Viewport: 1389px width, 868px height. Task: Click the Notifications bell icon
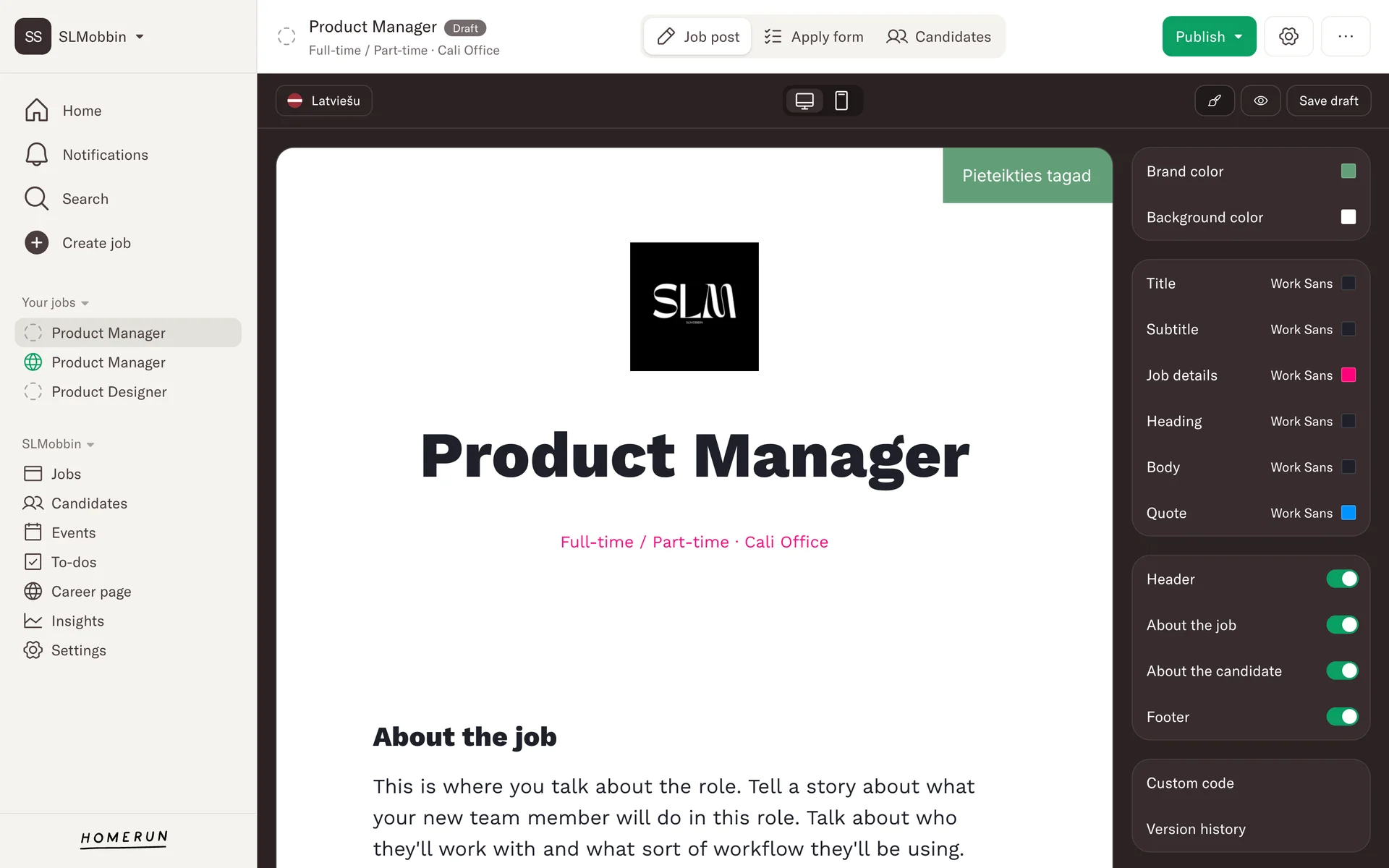click(36, 155)
